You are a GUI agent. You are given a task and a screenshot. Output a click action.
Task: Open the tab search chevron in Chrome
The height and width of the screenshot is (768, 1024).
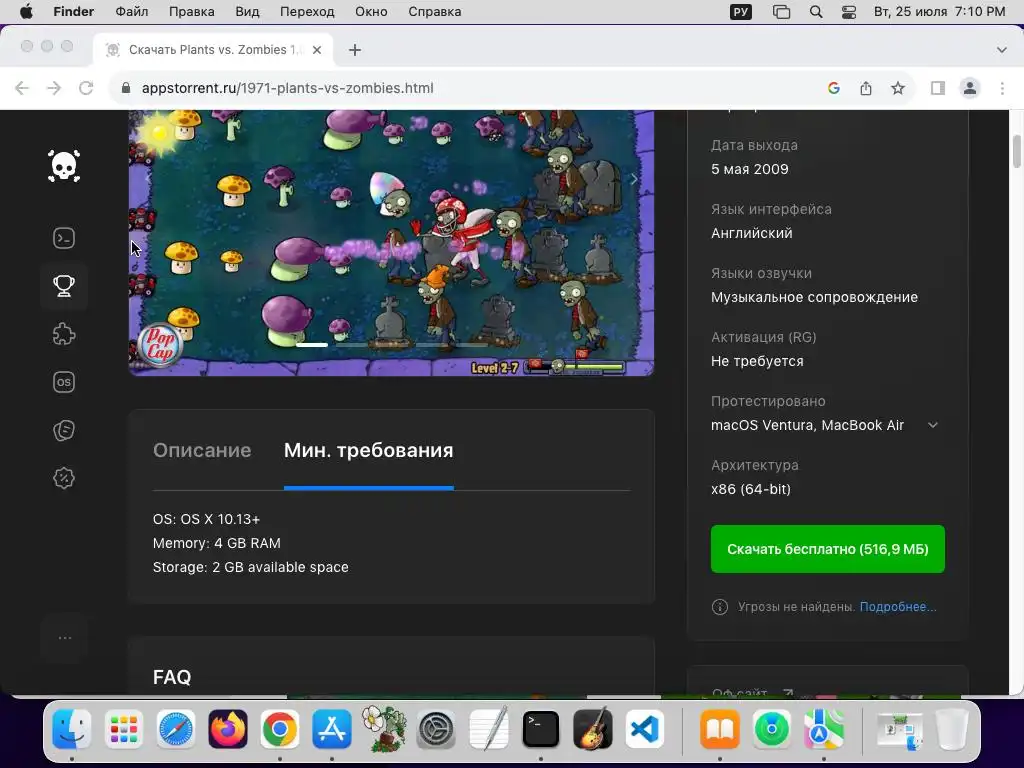coord(1001,50)
